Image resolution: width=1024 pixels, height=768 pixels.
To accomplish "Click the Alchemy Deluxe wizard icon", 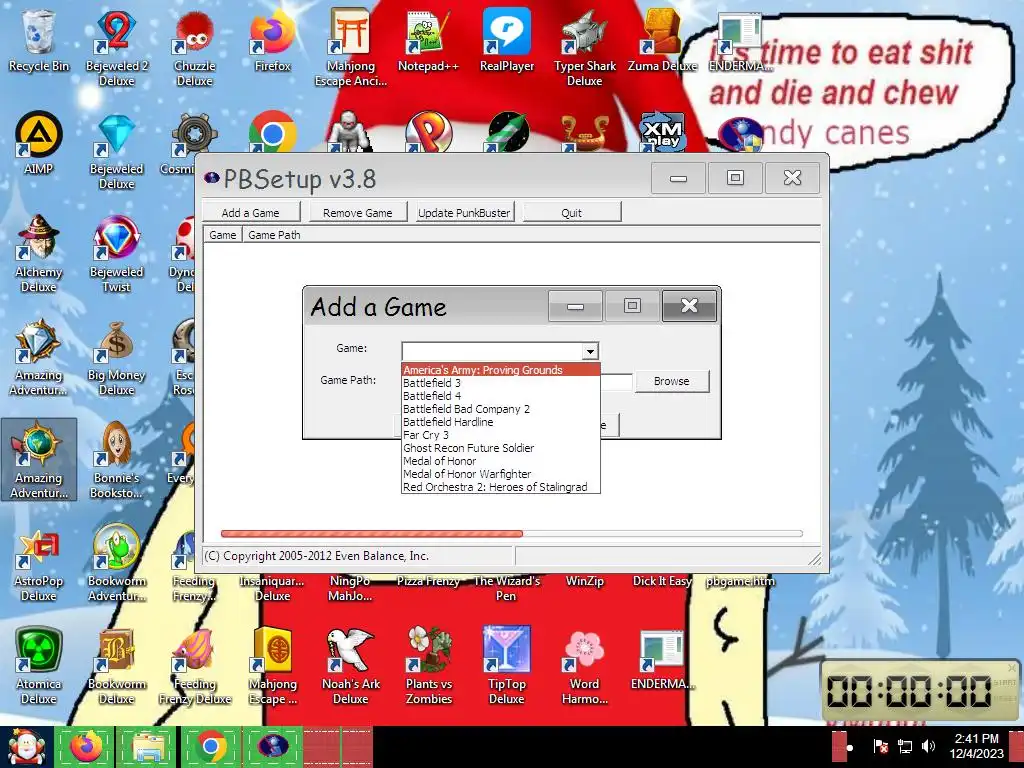I will [x=39, y=253].
